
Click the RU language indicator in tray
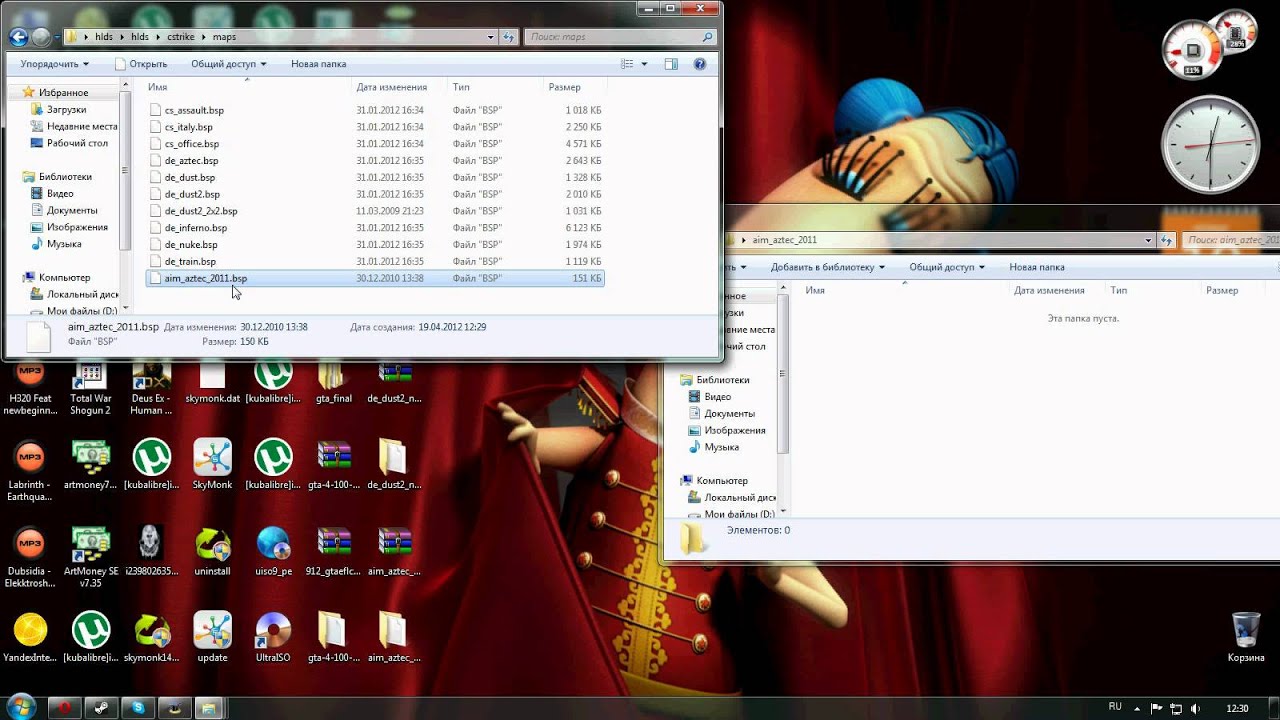click(x=1115, y=707)
